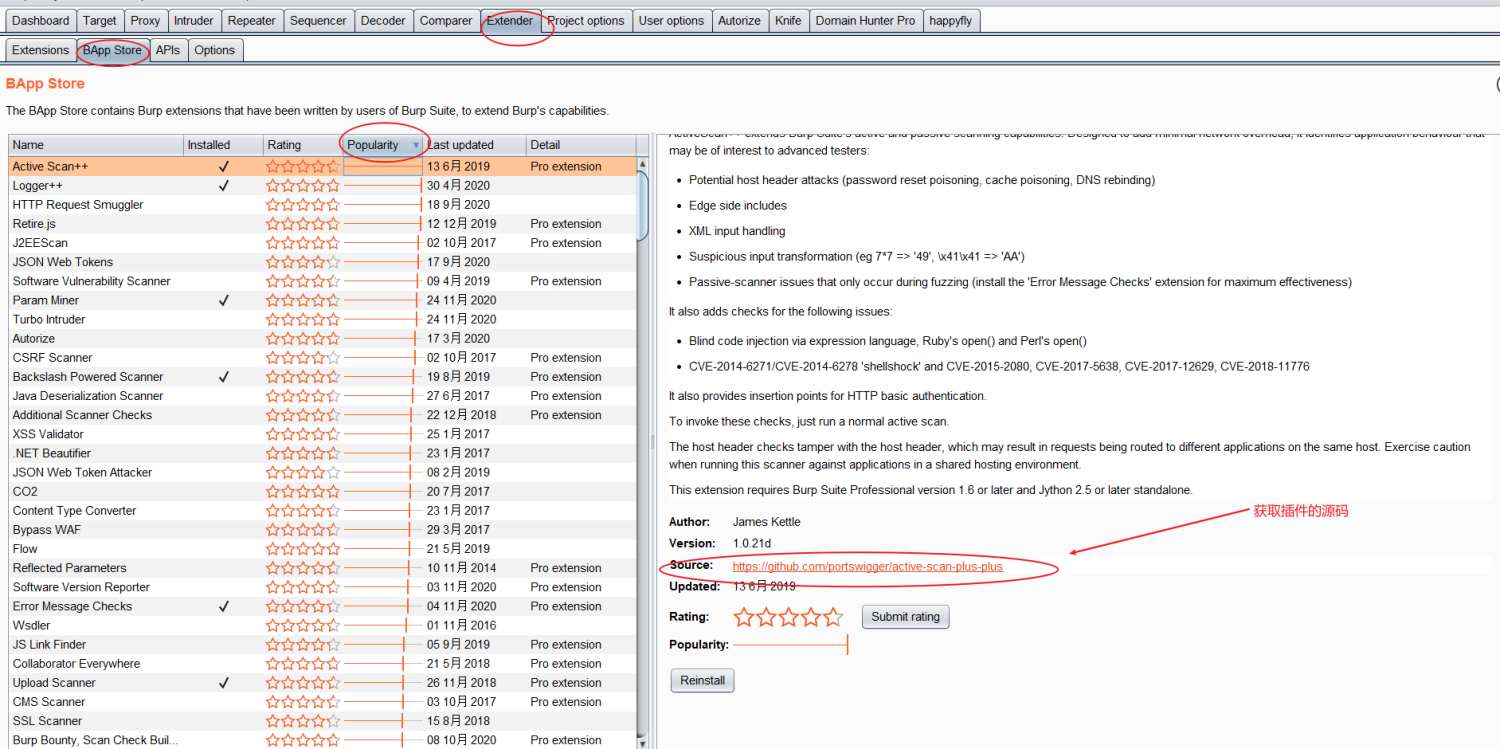Set rating to the fifth star in details
This screenshot has height=749, width=1500.
pyautogui.click(x=832, y=617)
